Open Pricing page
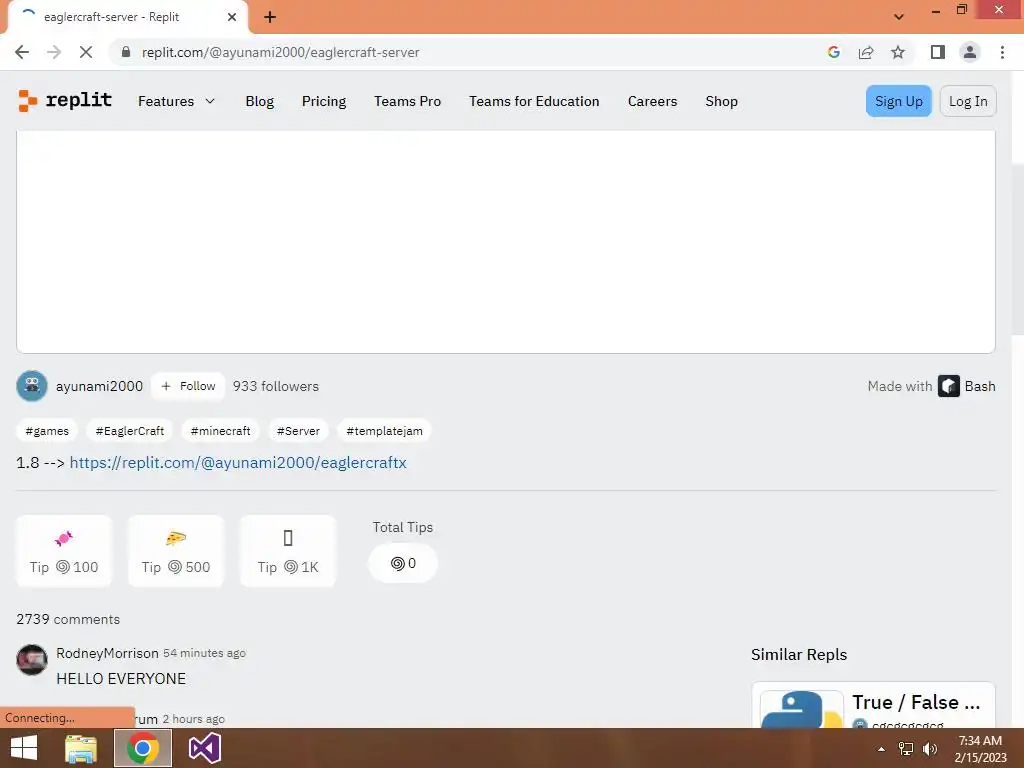The width and height of the screenshot is (1024, 768). point(324,101)
